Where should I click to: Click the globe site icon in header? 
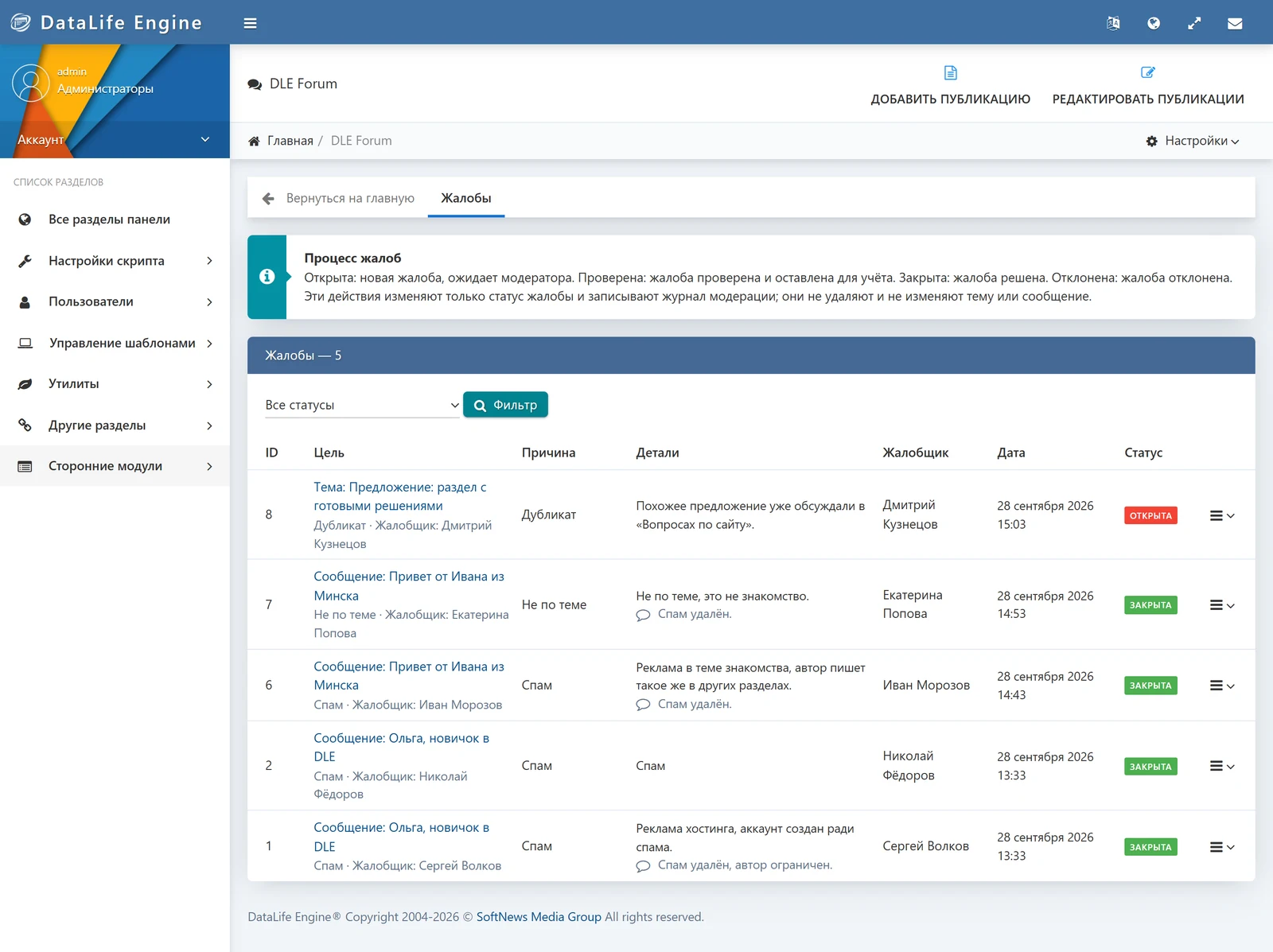click(1154, 23)
